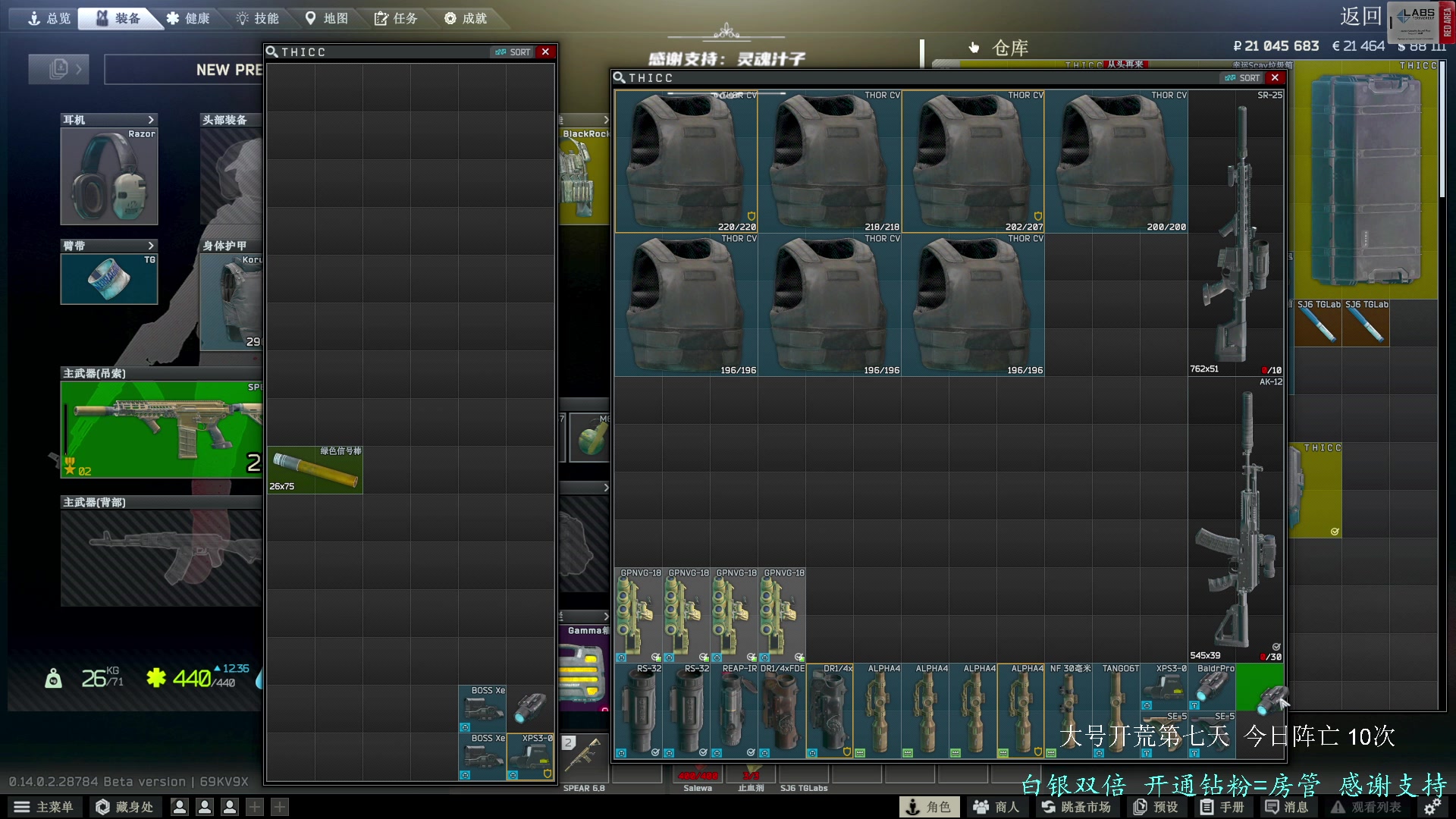This screenshot has height=819, width=1456.
Task: Open the 商人 traders screen
Action: tap(996, 807)
